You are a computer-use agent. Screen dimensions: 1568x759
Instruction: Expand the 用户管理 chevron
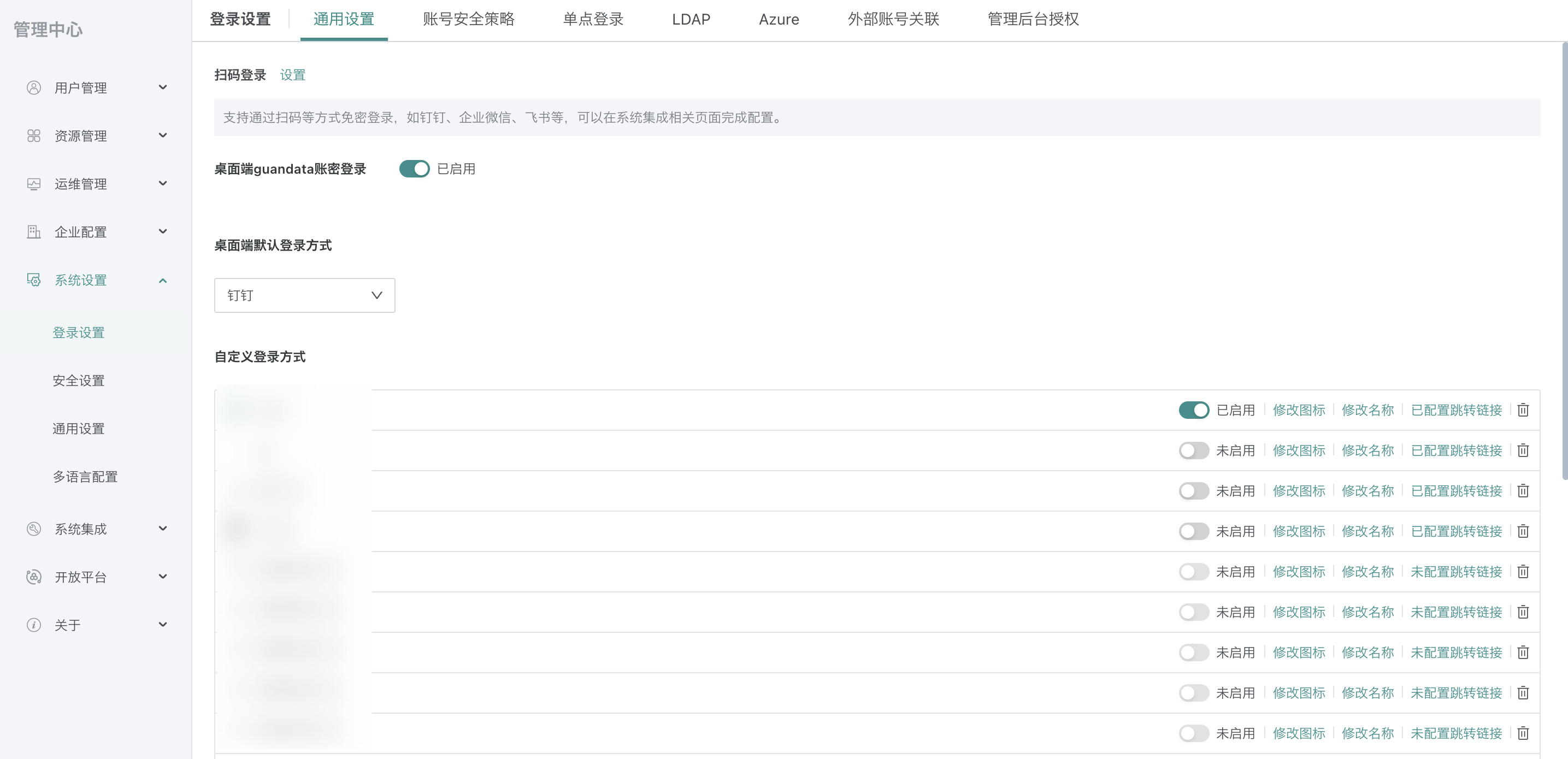162,87
